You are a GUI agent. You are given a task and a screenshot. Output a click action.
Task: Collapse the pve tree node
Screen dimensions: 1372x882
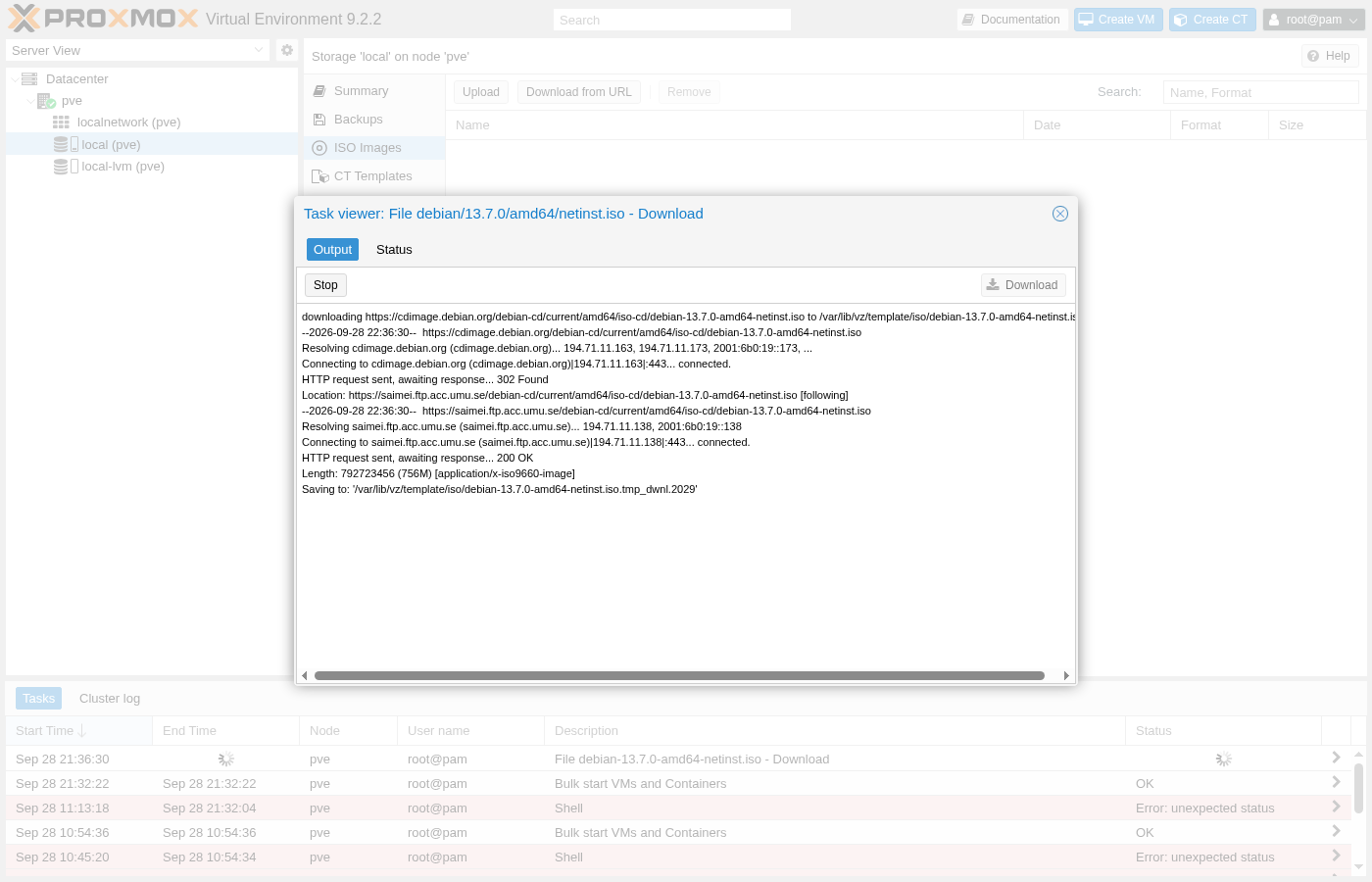pyautogui.click(x=30, y=101)
